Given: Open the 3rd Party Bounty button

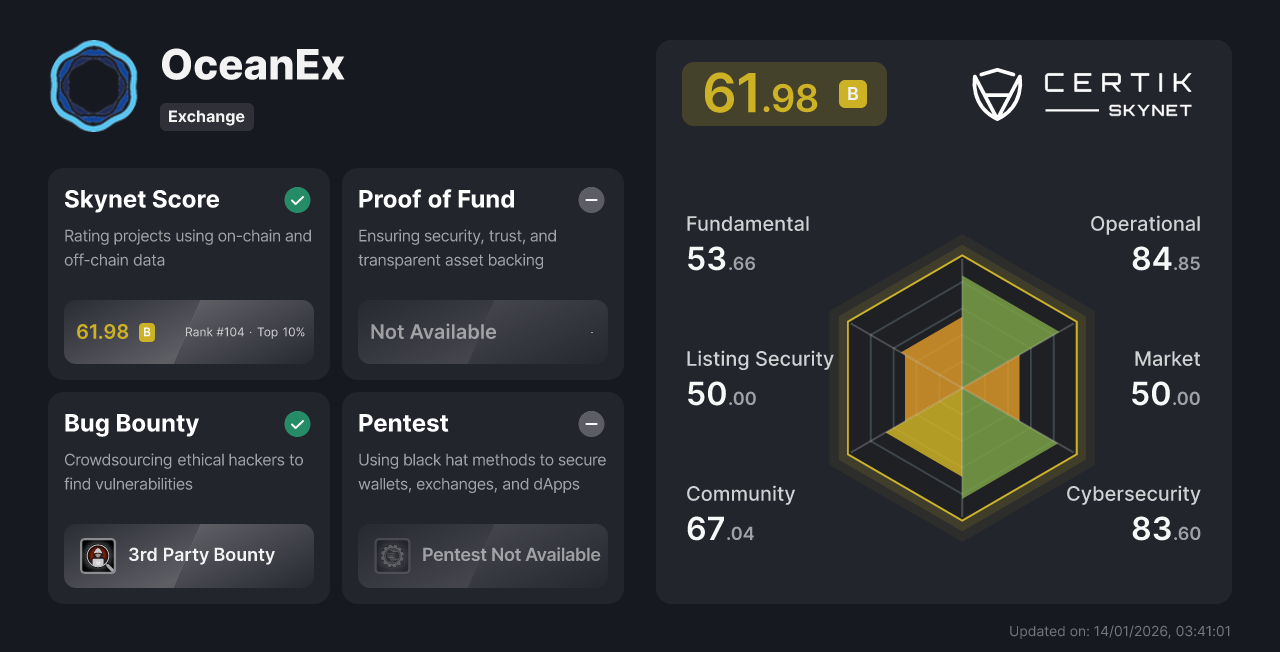Looking at the screenshot, I should coord(188,556).
